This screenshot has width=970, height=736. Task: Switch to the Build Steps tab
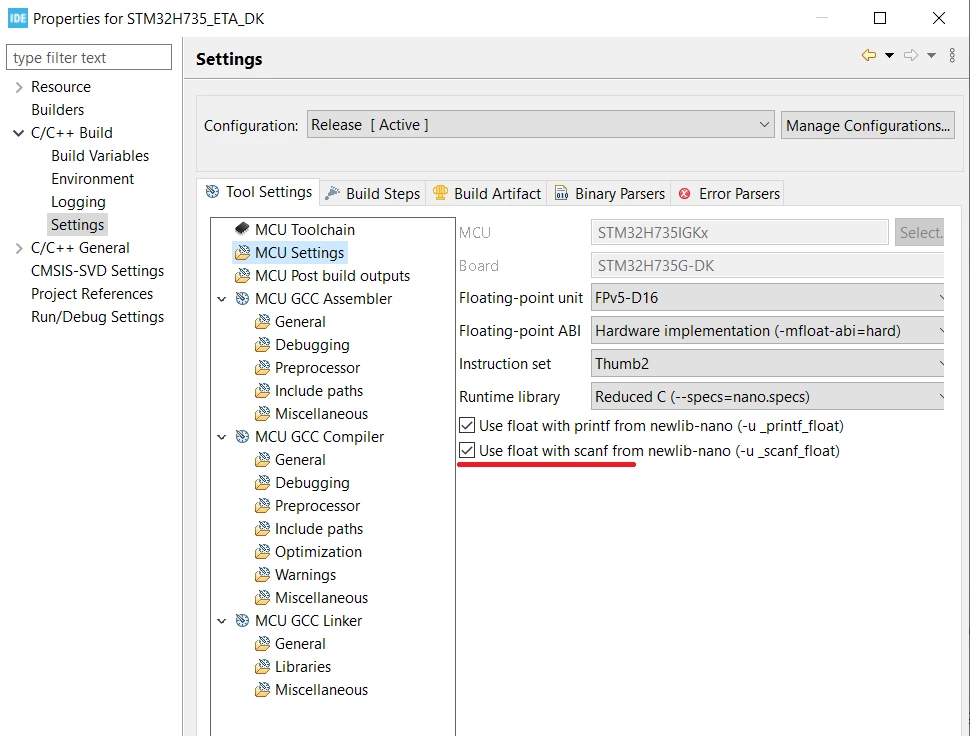tap(373, 194)
